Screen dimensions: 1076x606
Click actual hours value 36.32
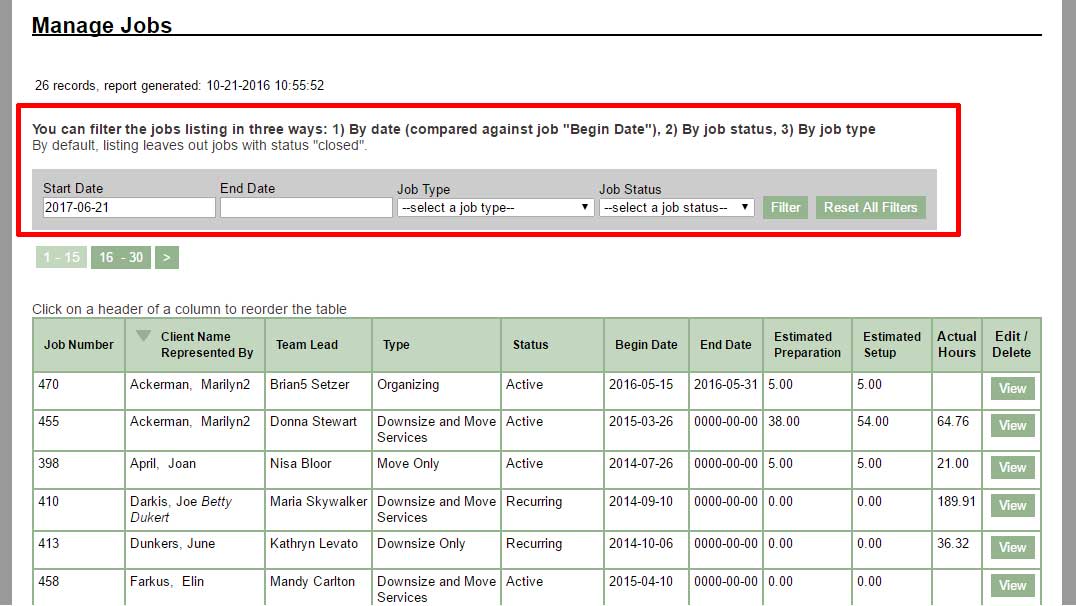click(953, 543)
